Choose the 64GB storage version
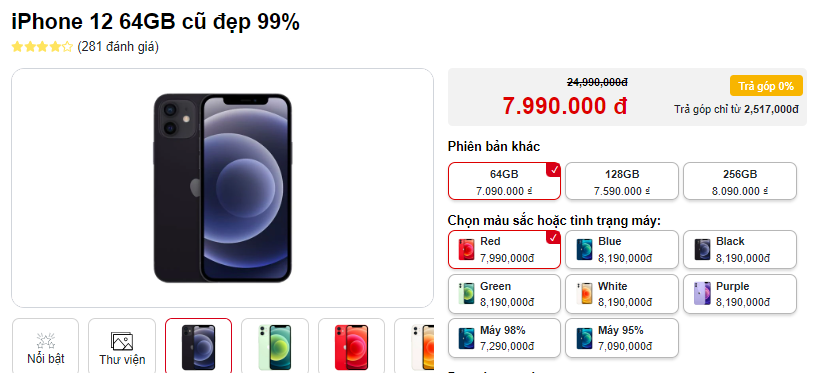Screen dimensions: 816x373 click(x=504, y=182)
